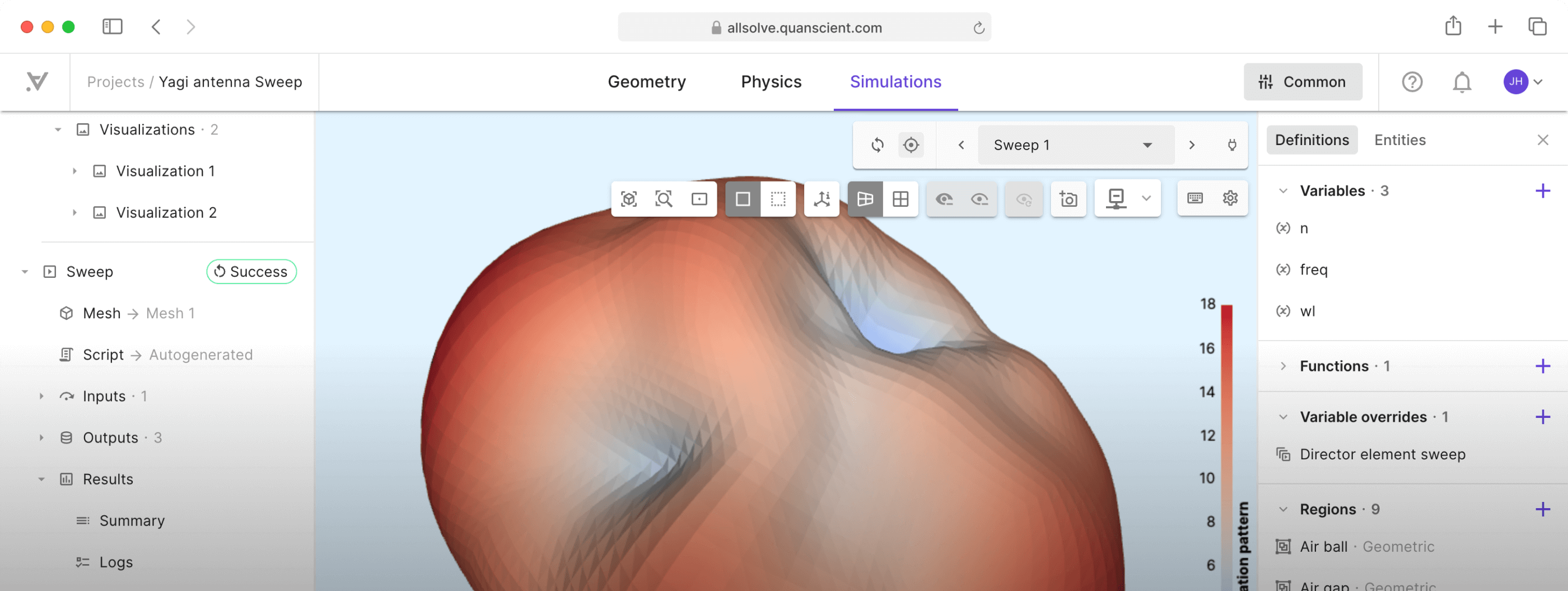Switch to the Geometry tab

[x=646, y=82]
